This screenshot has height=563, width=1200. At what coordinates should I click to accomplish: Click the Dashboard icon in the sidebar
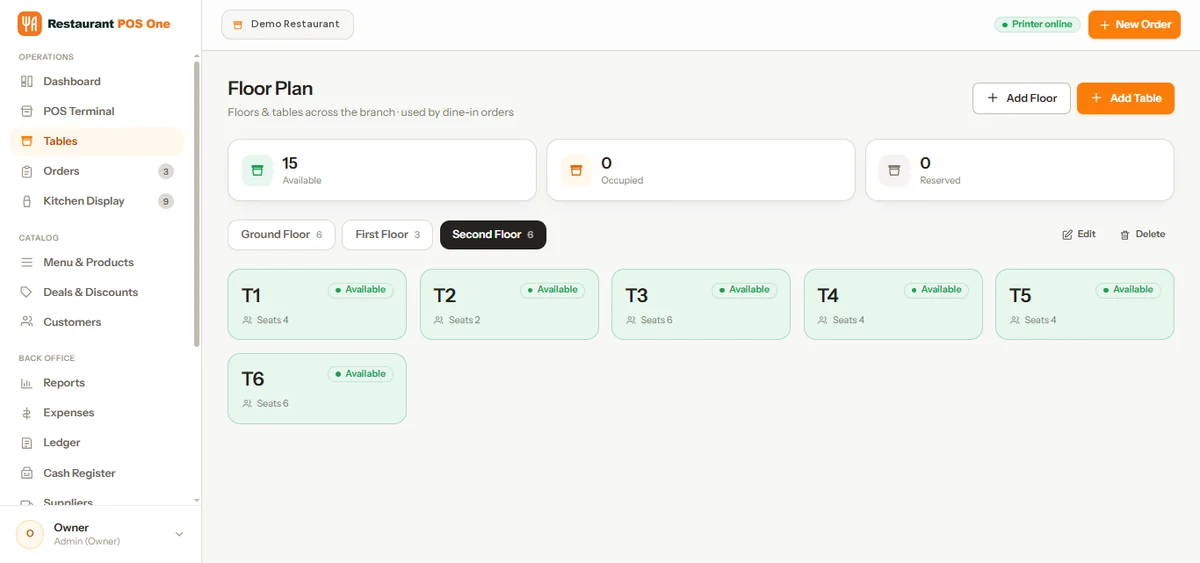click(x=27, y=81)
